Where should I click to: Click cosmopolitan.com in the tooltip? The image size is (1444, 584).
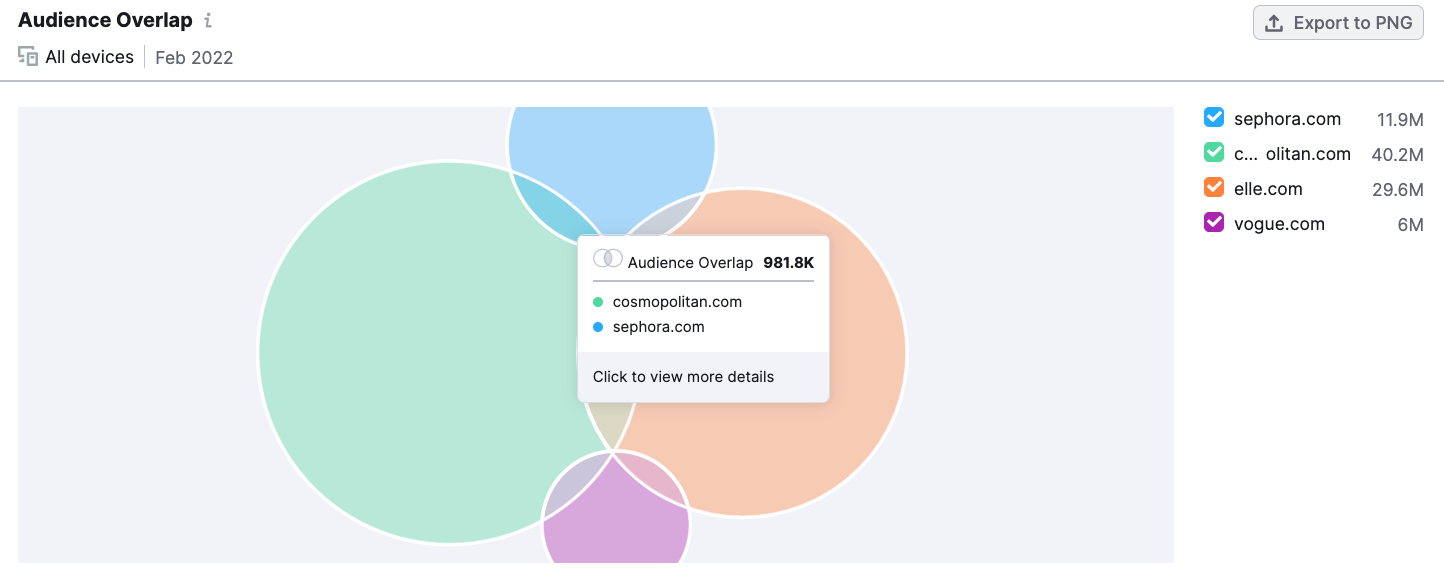click(677, 302)
